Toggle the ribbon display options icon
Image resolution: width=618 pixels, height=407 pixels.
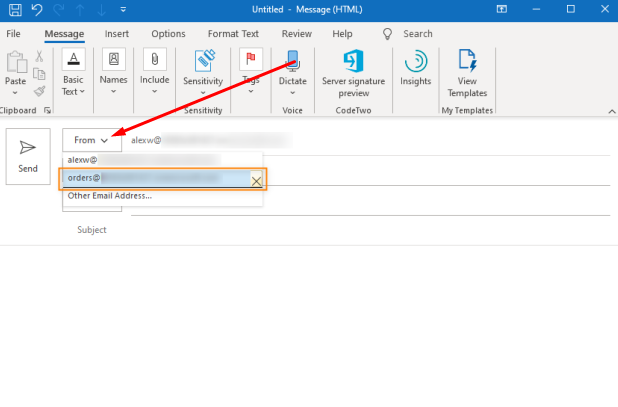click(x=501, y=9)
